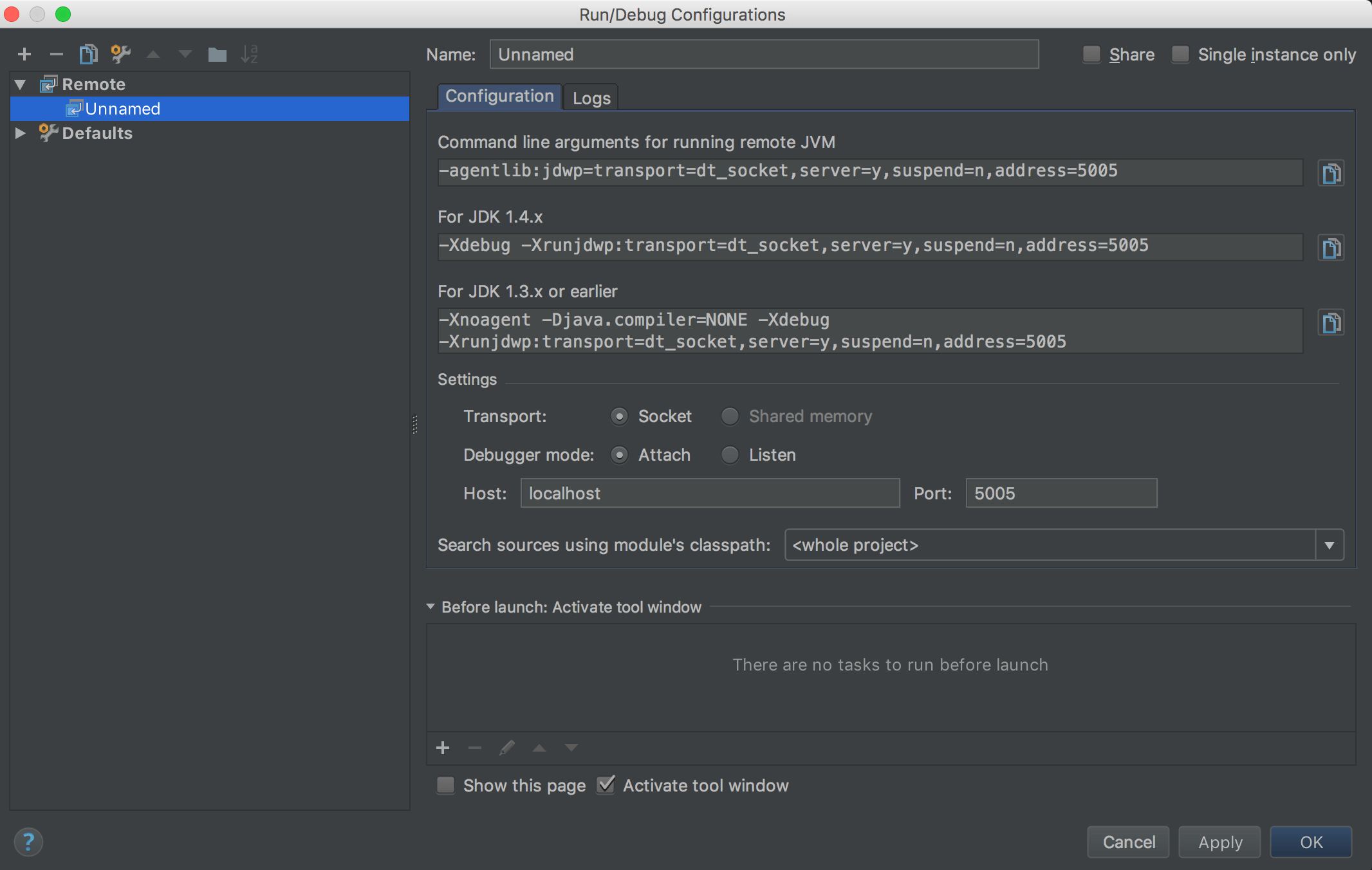
Task: Enable the Share checkbox
Action: tap(1091, 55)
